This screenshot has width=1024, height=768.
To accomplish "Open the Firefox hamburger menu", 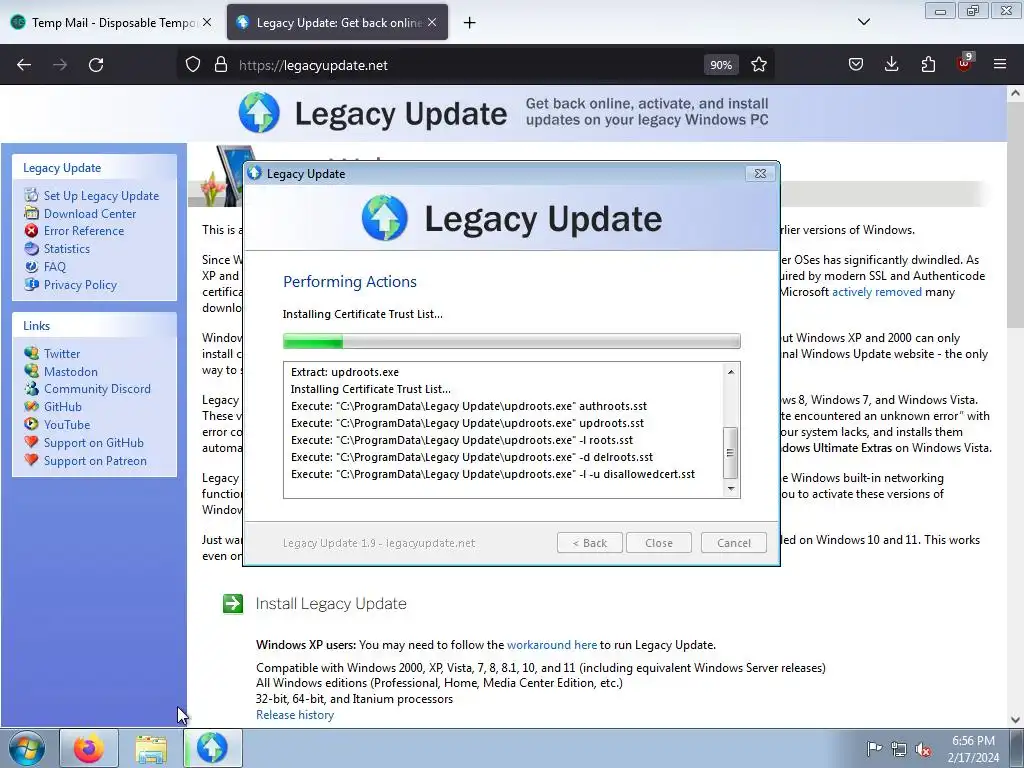I will 1000,65.
